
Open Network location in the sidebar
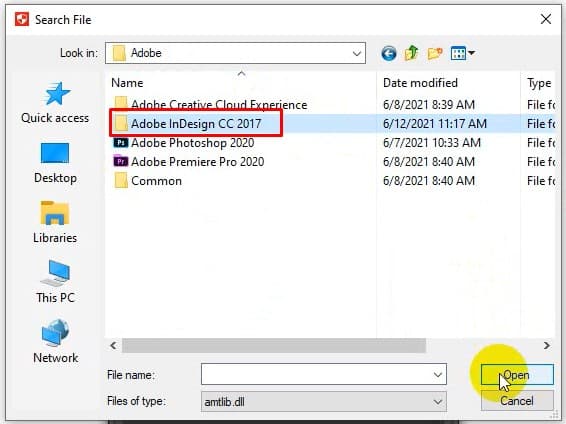pyautogui.click(x=55, y=341)
